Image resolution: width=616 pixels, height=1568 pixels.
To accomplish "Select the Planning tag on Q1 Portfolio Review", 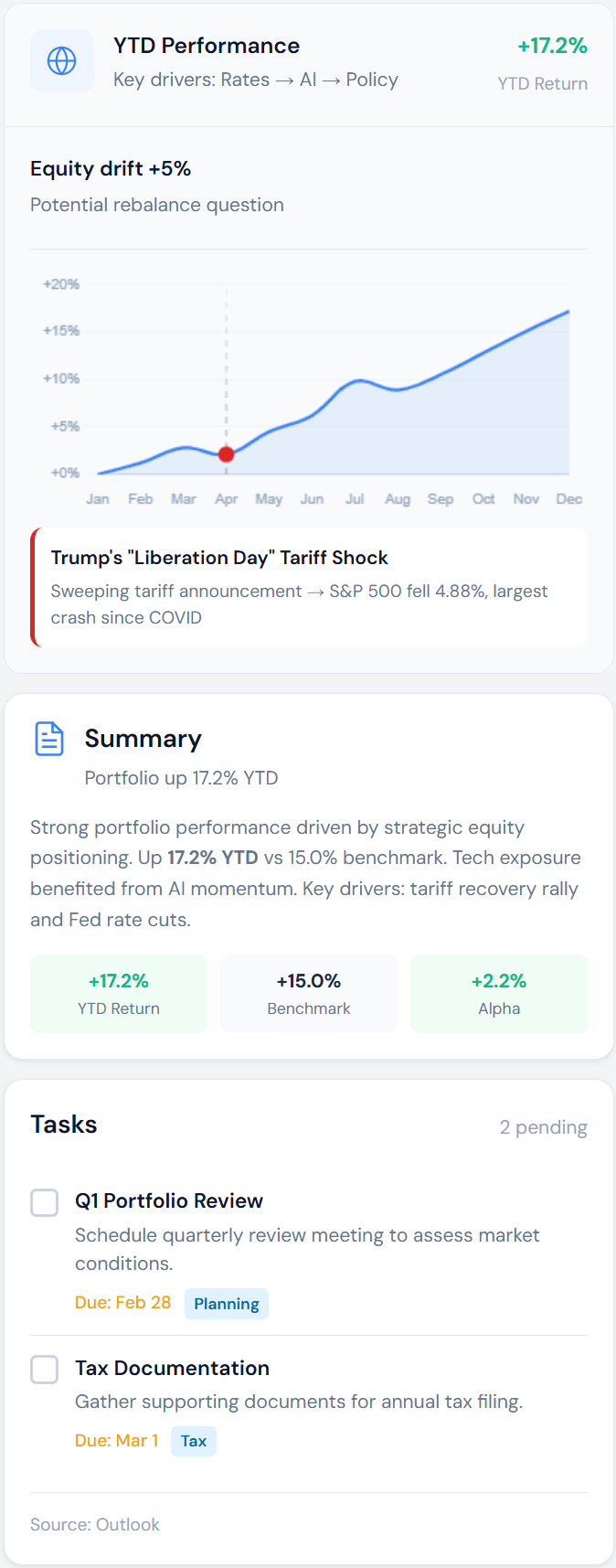I will (226, 1304).
